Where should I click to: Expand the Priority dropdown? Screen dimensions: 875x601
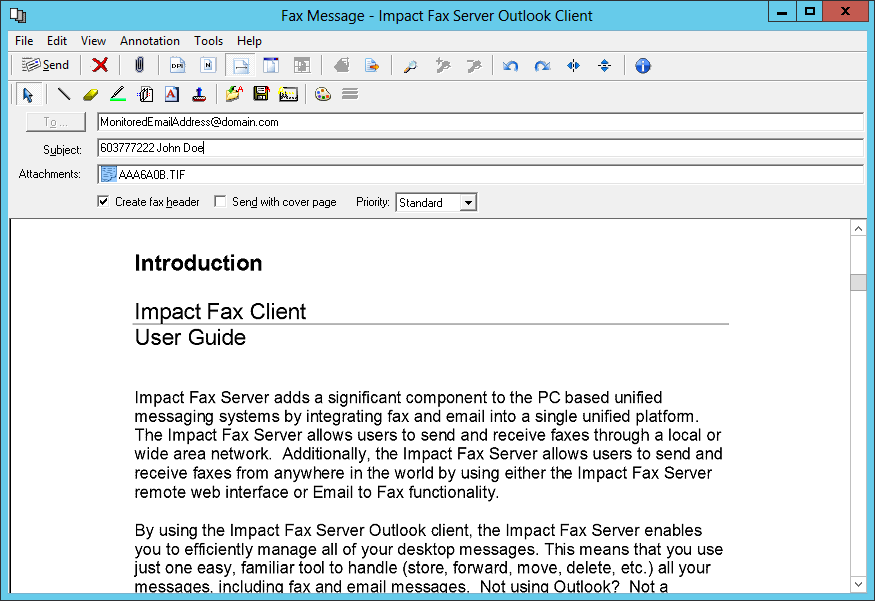tap(468, 203)
